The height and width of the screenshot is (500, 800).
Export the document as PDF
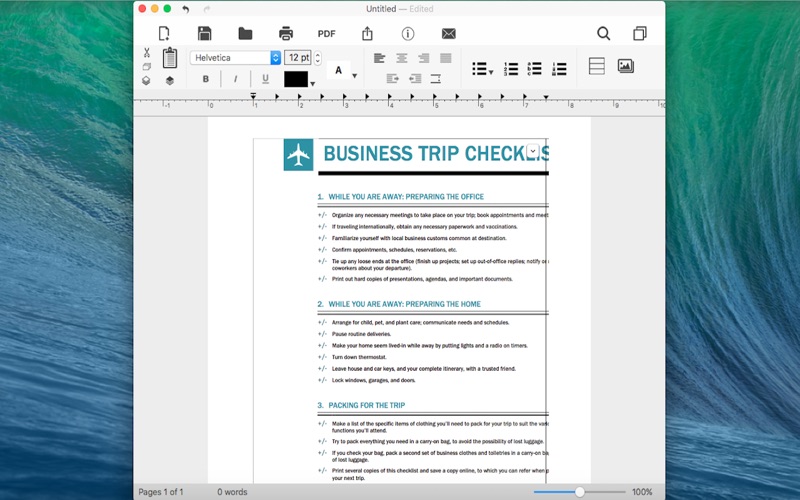[x=327, y=34]
